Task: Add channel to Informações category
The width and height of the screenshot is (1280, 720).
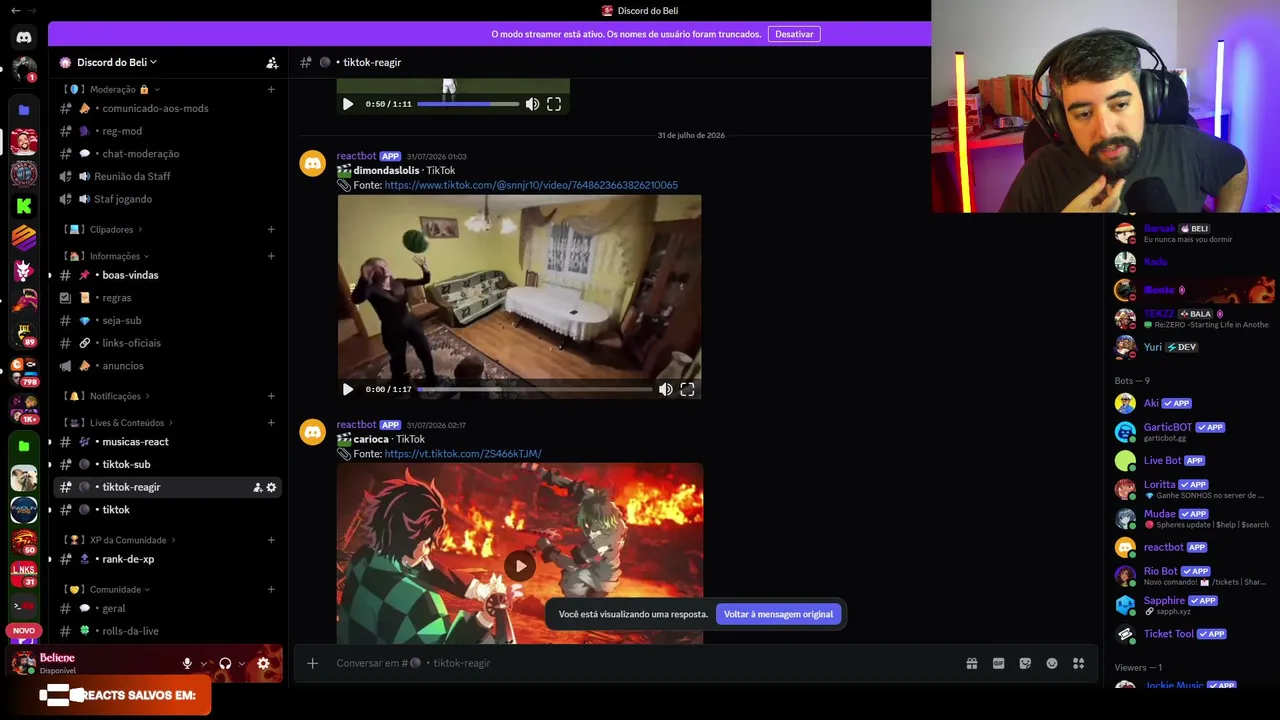Action: (x=271, y=256)
